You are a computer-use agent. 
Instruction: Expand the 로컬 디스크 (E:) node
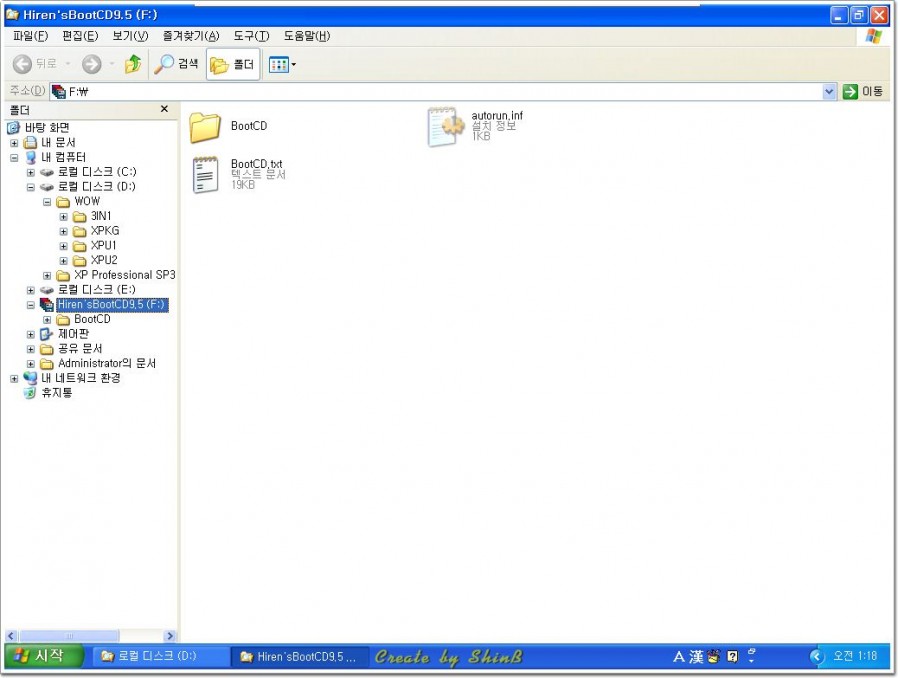click(30, 290)
